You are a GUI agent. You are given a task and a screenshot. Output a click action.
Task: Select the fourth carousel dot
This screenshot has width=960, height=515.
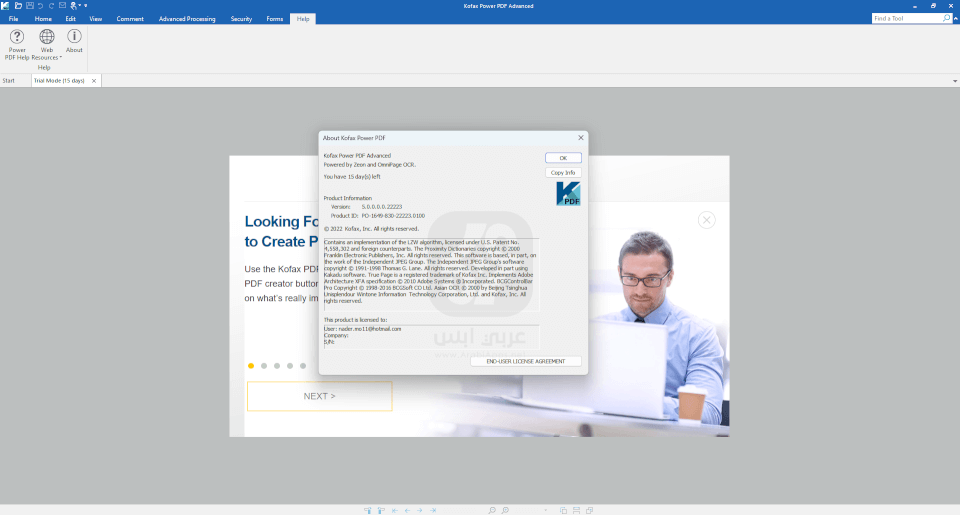(x=290, y=366)
